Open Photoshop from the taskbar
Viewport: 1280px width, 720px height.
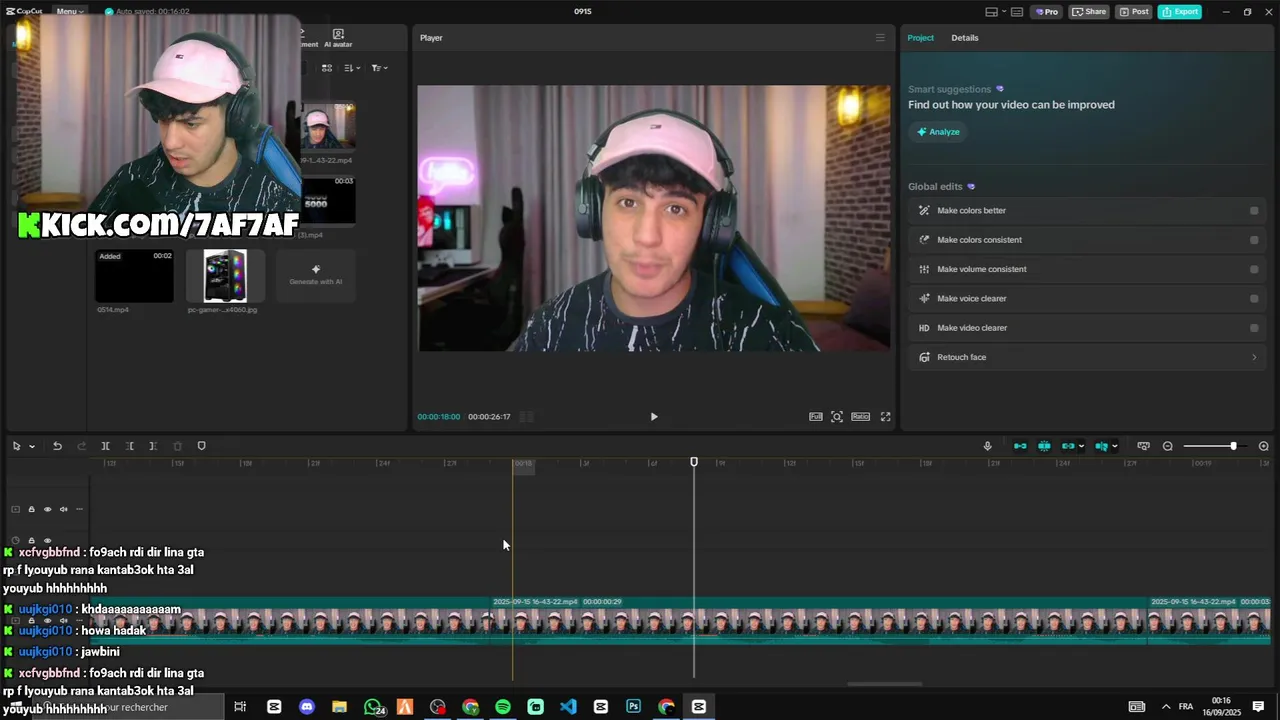tap(633, 707)
